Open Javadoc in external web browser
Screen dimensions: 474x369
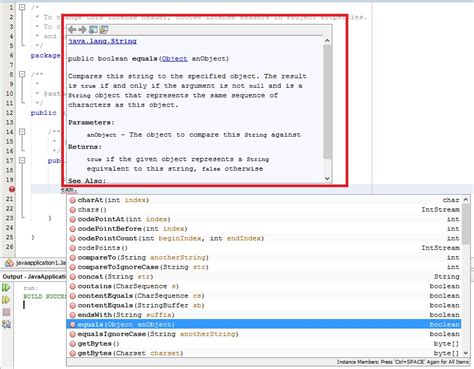93,30
